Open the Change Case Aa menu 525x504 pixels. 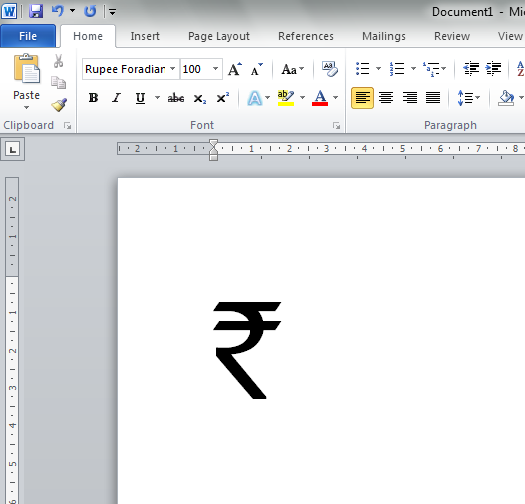(x=292, y=69)
